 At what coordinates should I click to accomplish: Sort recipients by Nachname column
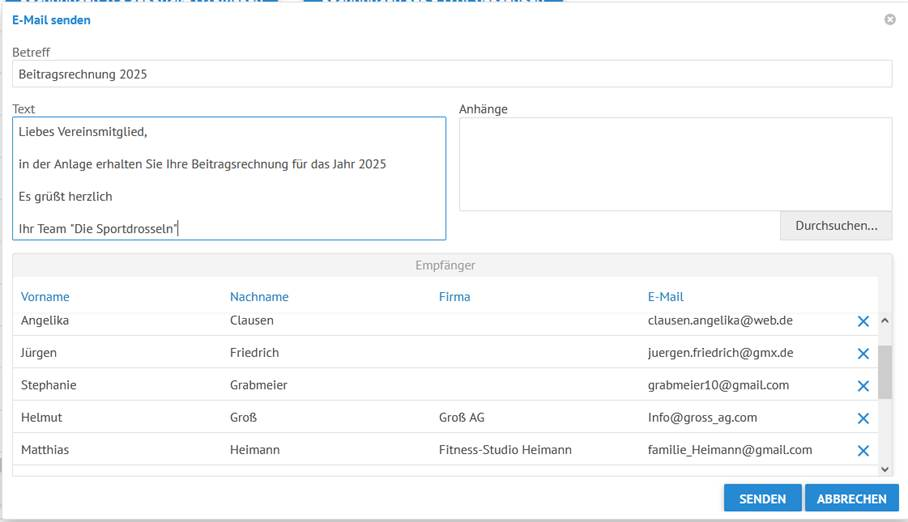[259, 296]
